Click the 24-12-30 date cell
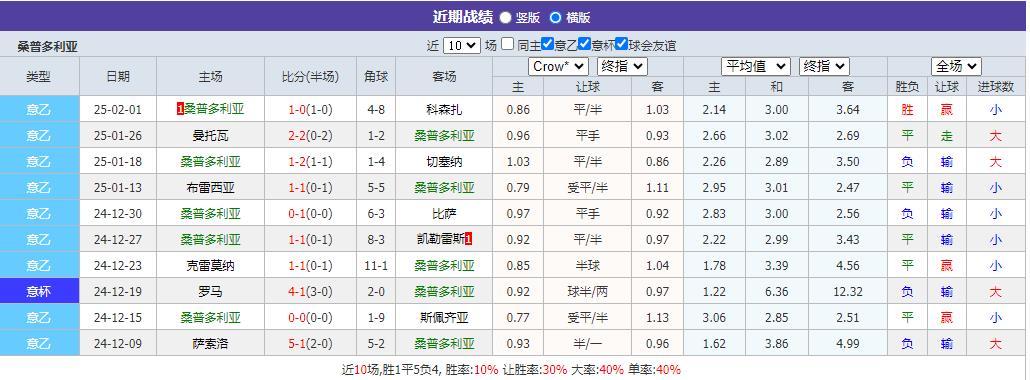The height and width of the screenshot is (380, 1030). [x=118, y=214]
